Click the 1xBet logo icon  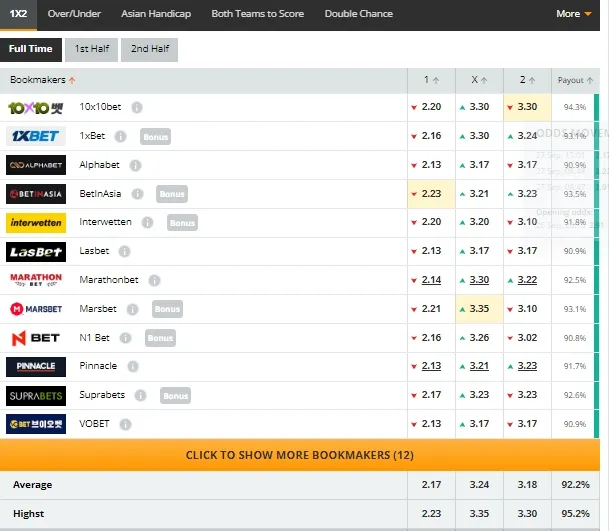pos(36,137)
